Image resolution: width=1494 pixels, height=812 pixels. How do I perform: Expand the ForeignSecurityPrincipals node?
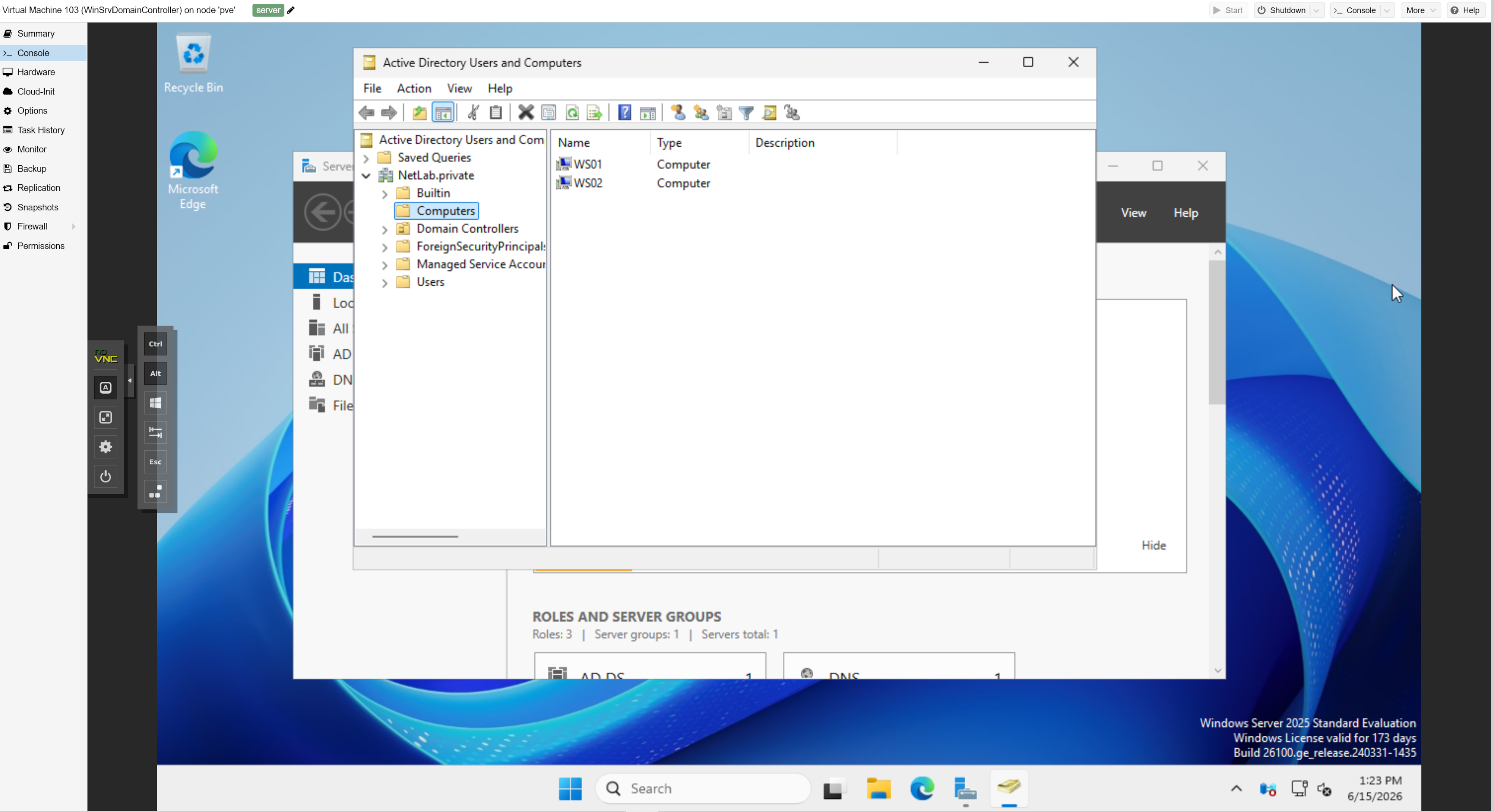pos(384,247)
